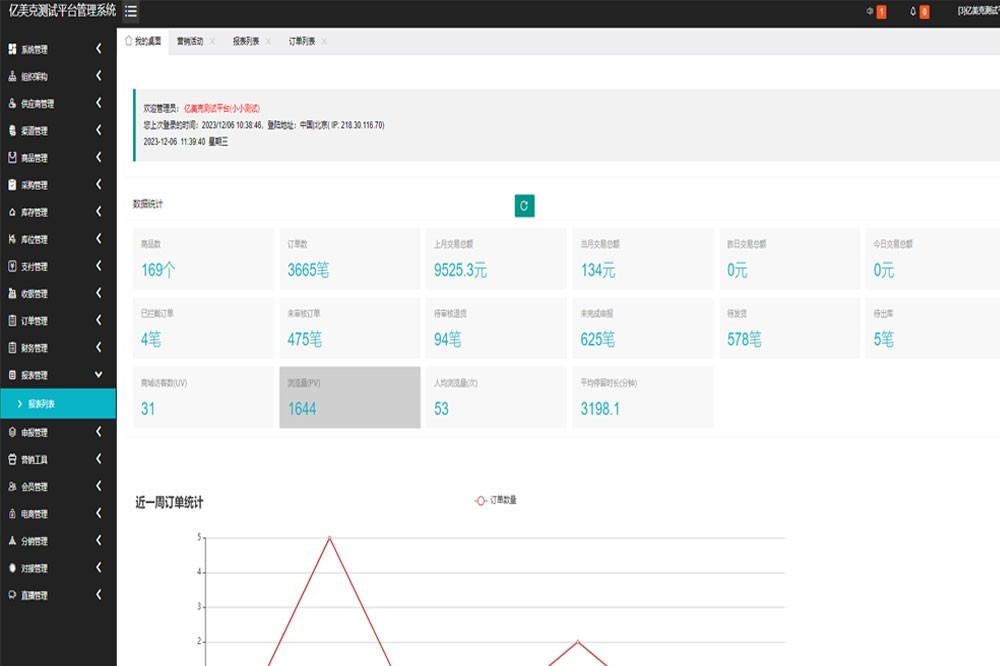Close the 报表列表 tab
Image resolution: width=1000 pixels, height=666 pixels.
[x=268, y=42]
